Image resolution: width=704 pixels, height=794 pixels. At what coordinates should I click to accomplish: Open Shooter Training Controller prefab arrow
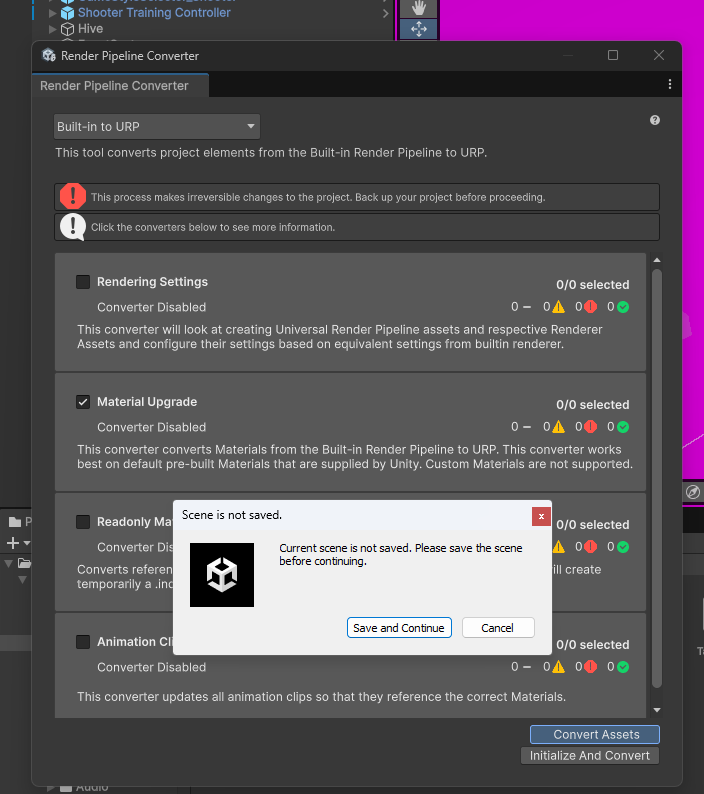[x=386, y=14]
